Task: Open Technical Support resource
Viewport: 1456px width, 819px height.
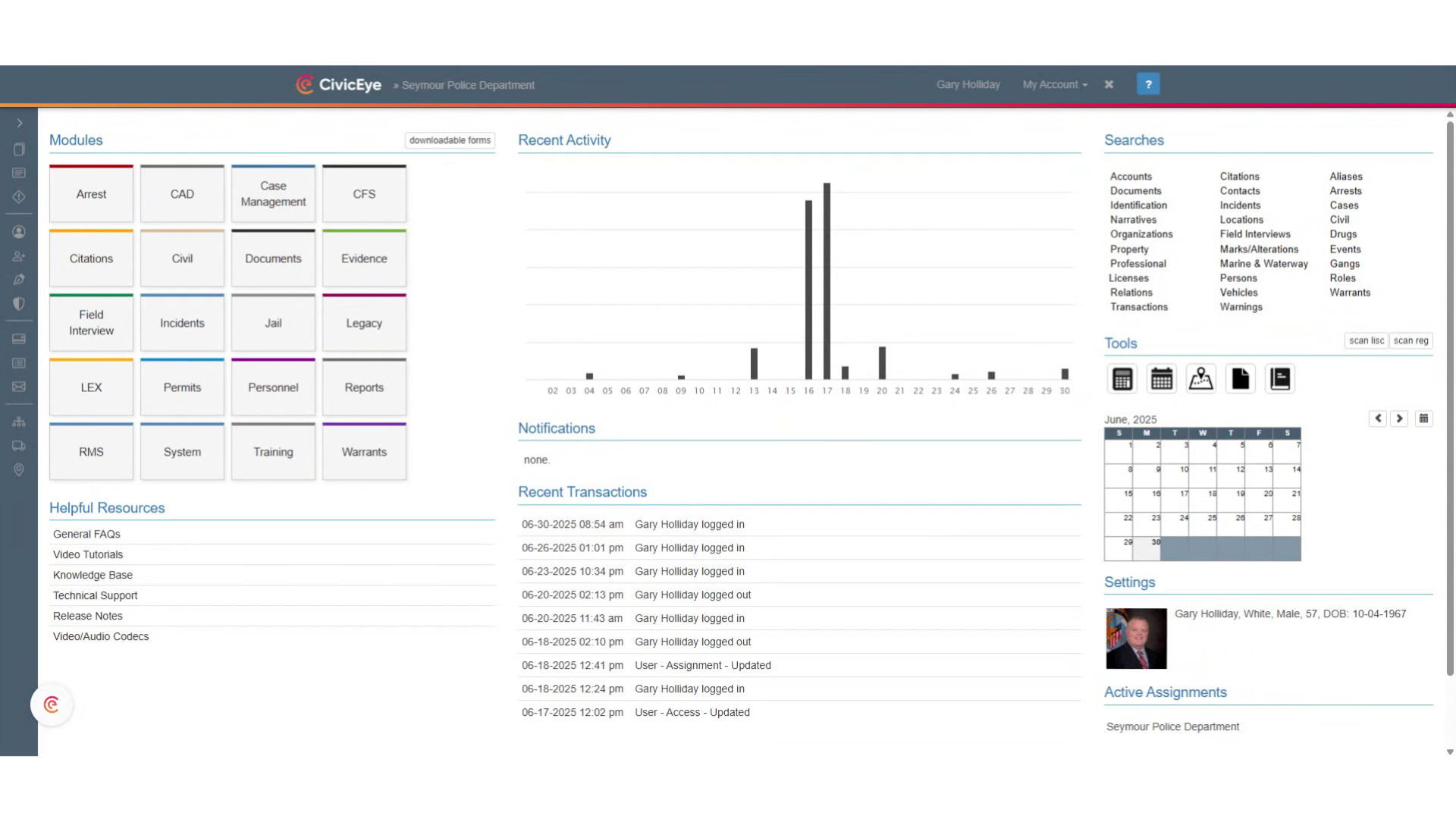Action: [96, 596]
